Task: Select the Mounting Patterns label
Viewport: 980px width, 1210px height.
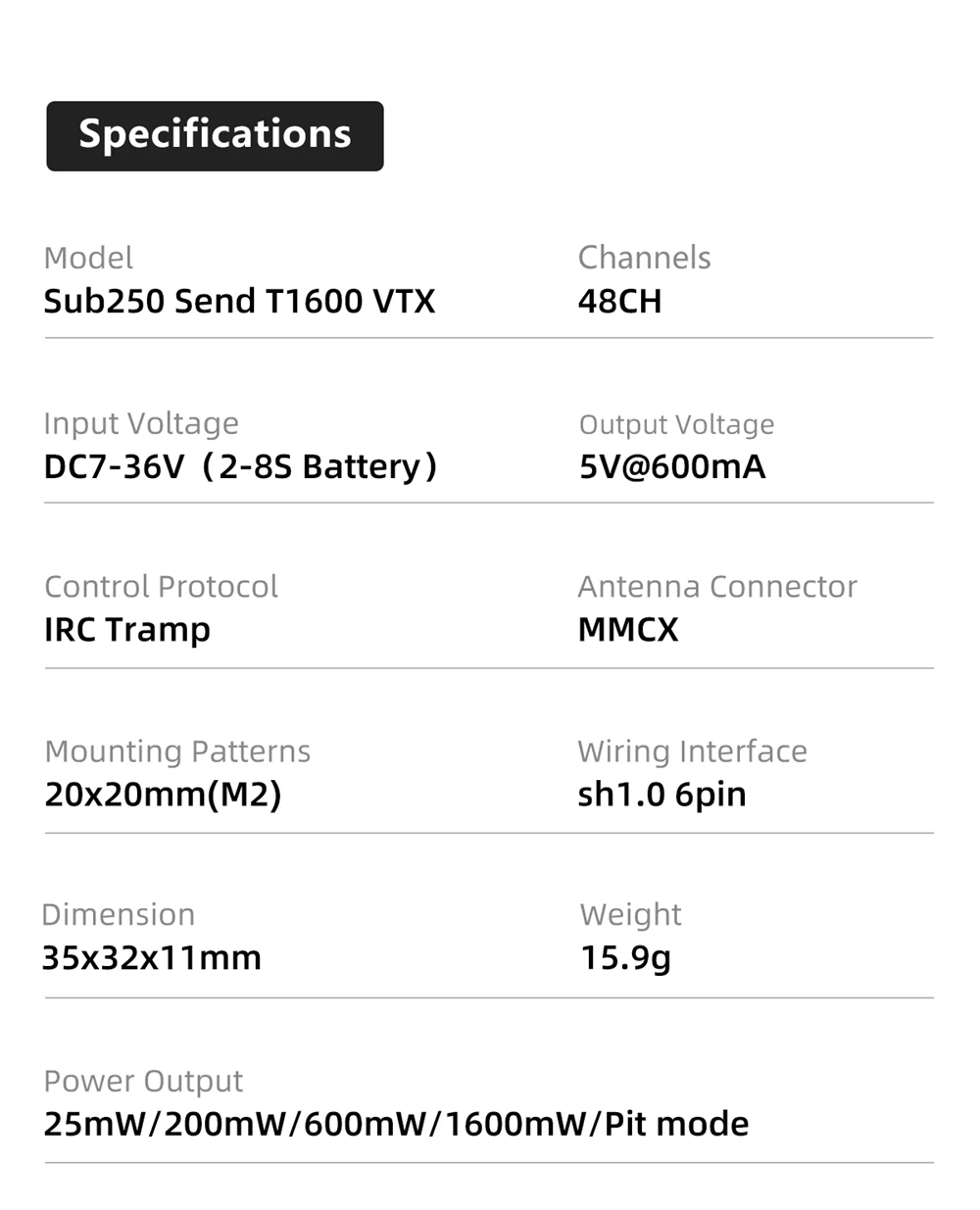Action: (x=177, y=751)
